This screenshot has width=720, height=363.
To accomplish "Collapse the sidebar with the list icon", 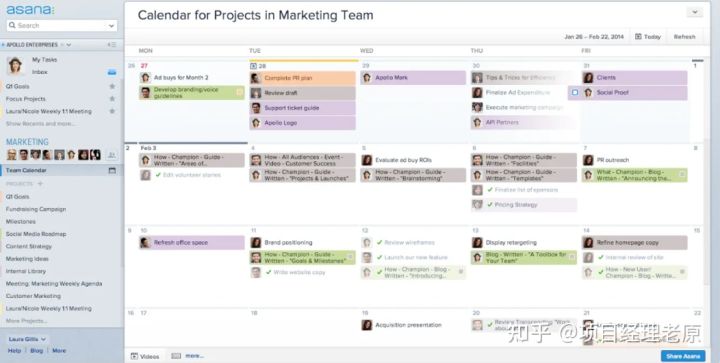I will 112,45.
